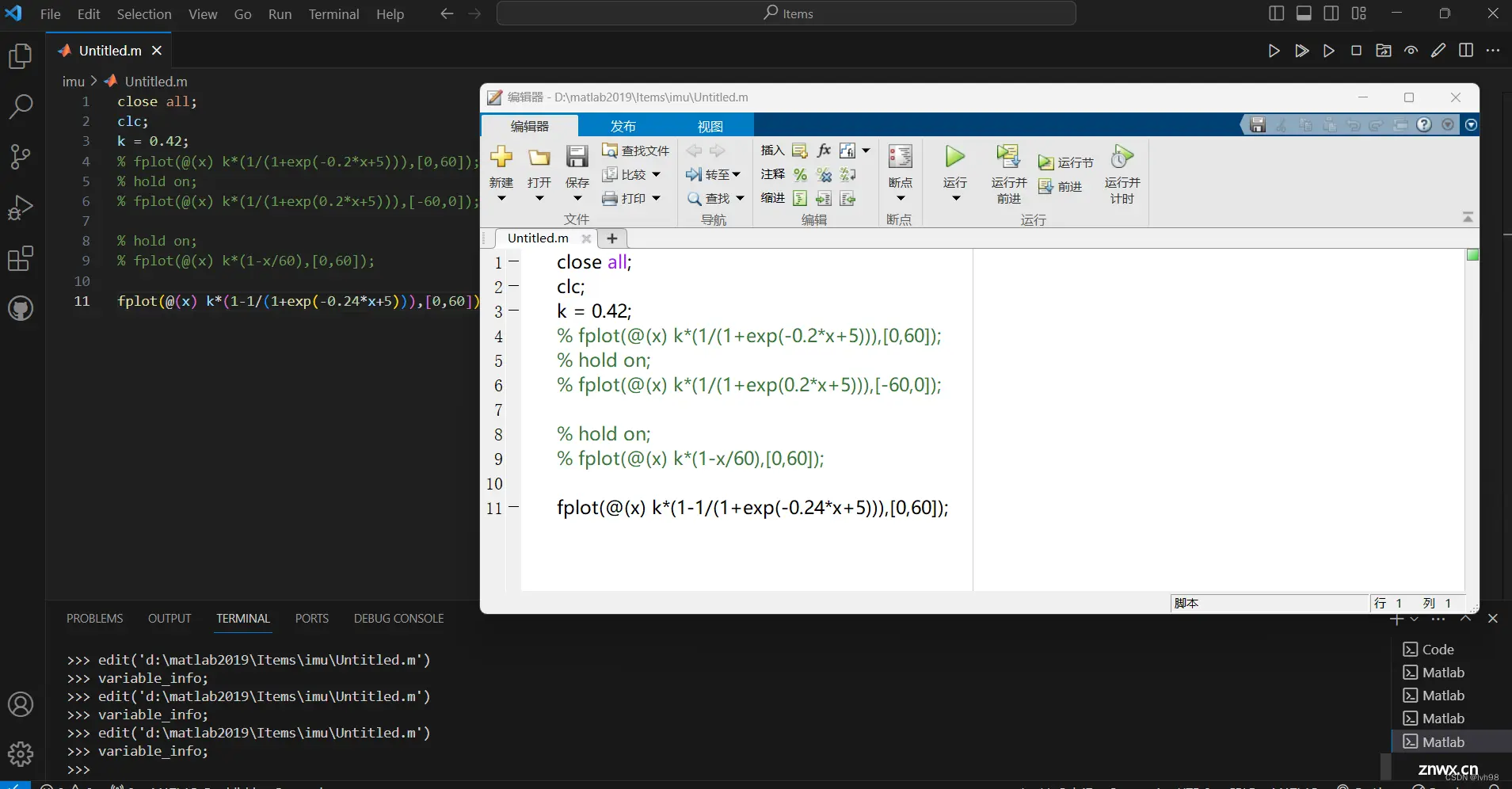
Task: Switch to the DEBUG CONSOLE tab
Action: [x=398, y=619]
